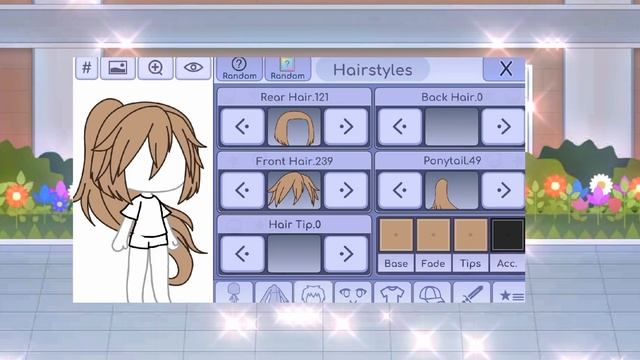Click the Fade label button
This screenshot has width=640, height=360.
coord(433,263)
